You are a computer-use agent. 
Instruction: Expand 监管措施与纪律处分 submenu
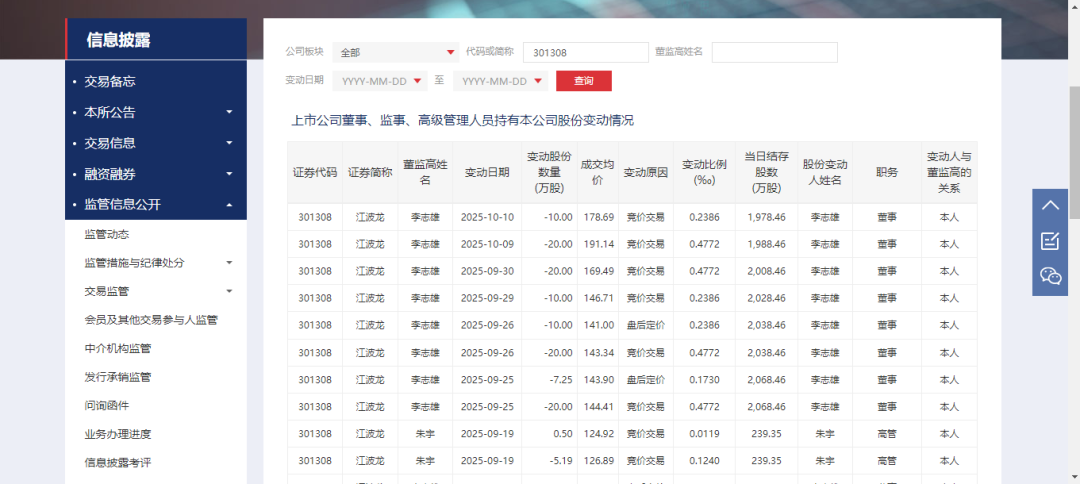[x=157, y=263]
